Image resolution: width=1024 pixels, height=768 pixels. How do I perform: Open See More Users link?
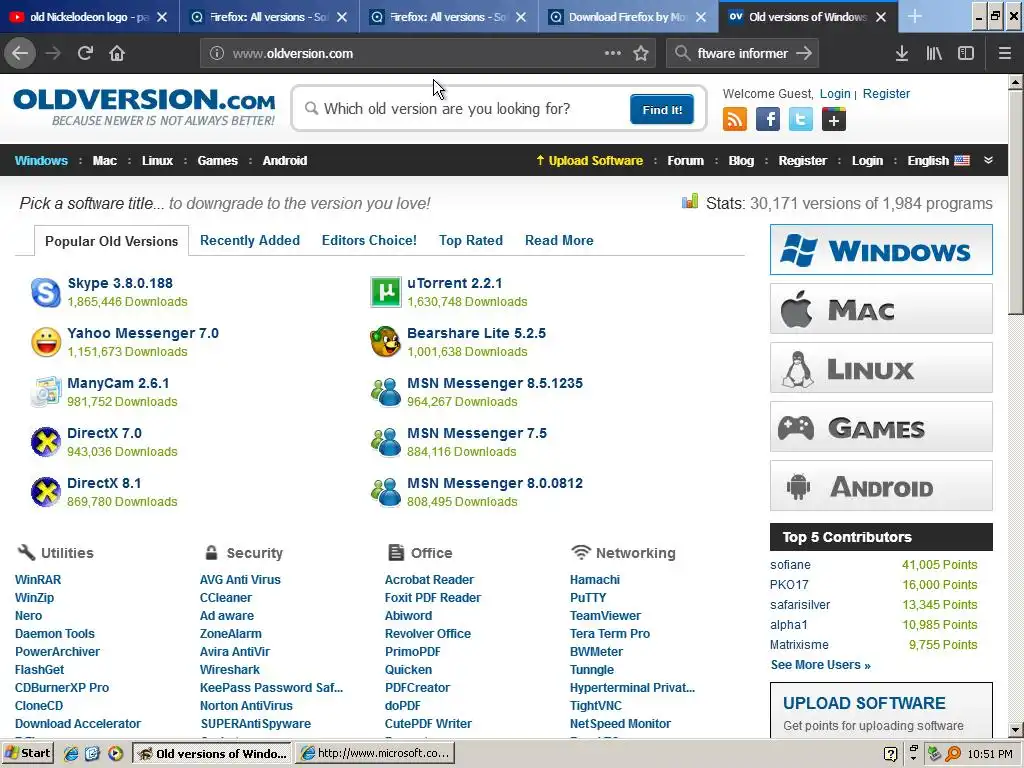tap(820, 665)
